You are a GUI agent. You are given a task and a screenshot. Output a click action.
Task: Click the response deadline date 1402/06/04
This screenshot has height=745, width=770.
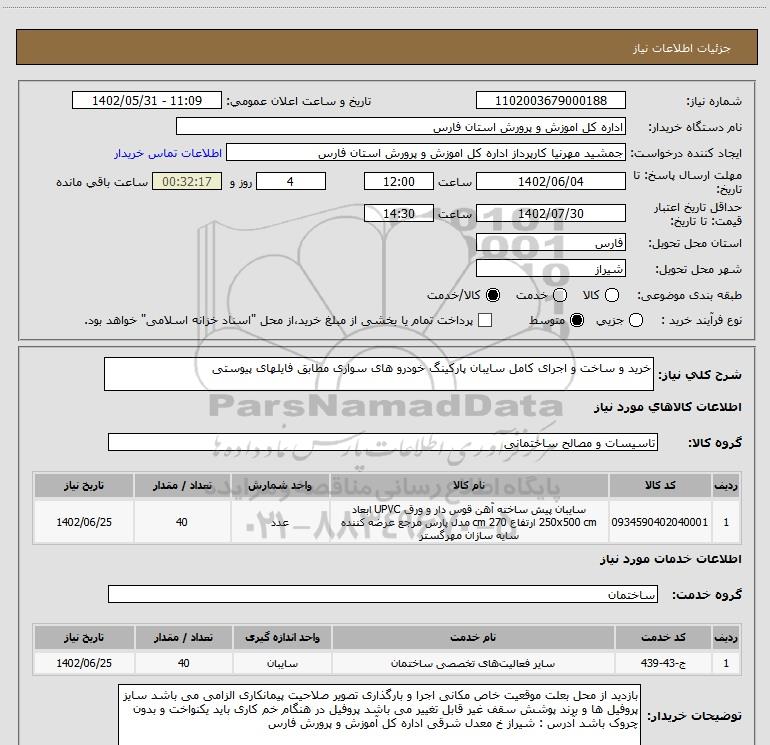coord(550,182)
